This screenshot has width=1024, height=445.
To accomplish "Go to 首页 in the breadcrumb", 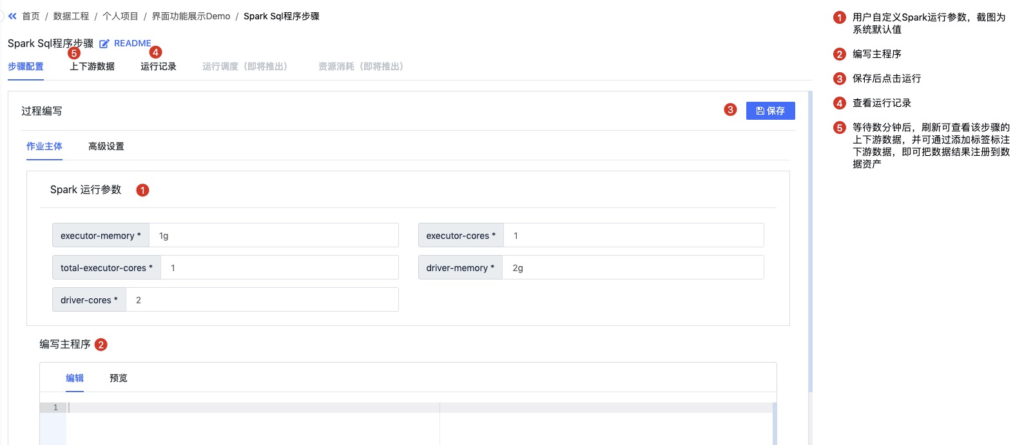I will tap(31, 16).
